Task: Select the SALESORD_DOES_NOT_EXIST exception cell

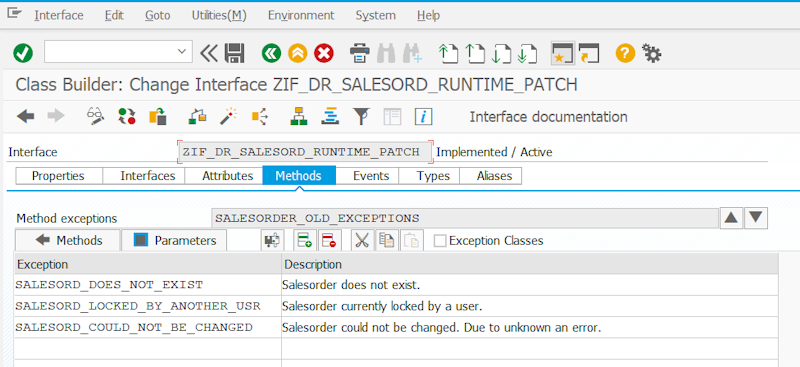Action: [x=147, y=285]
